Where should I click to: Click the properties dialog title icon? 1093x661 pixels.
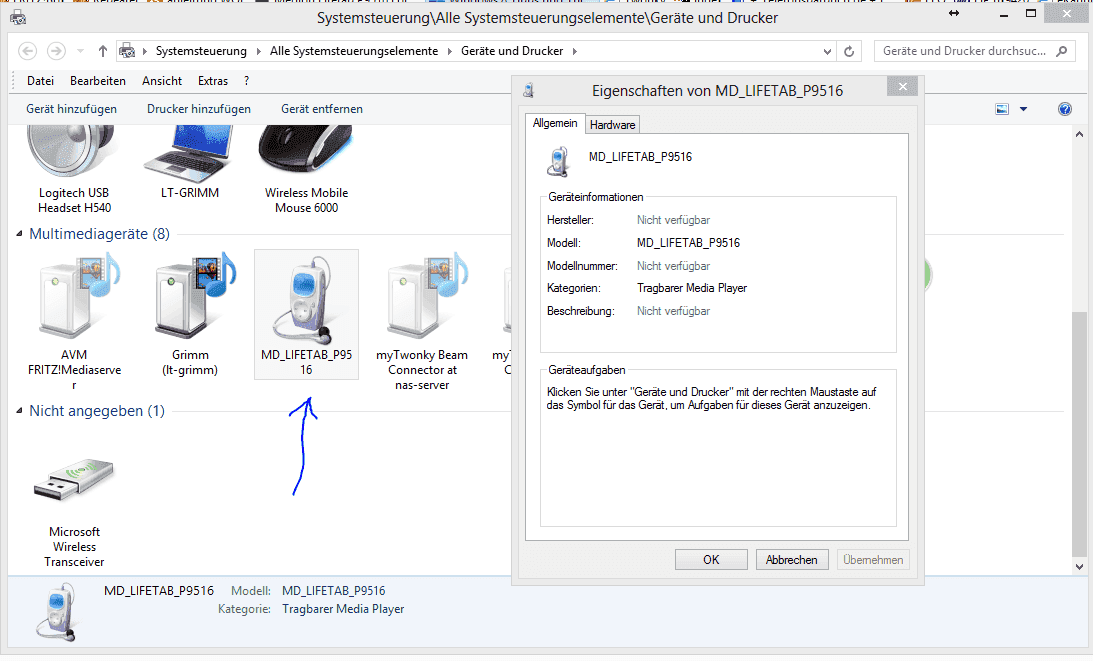[528, 91]
